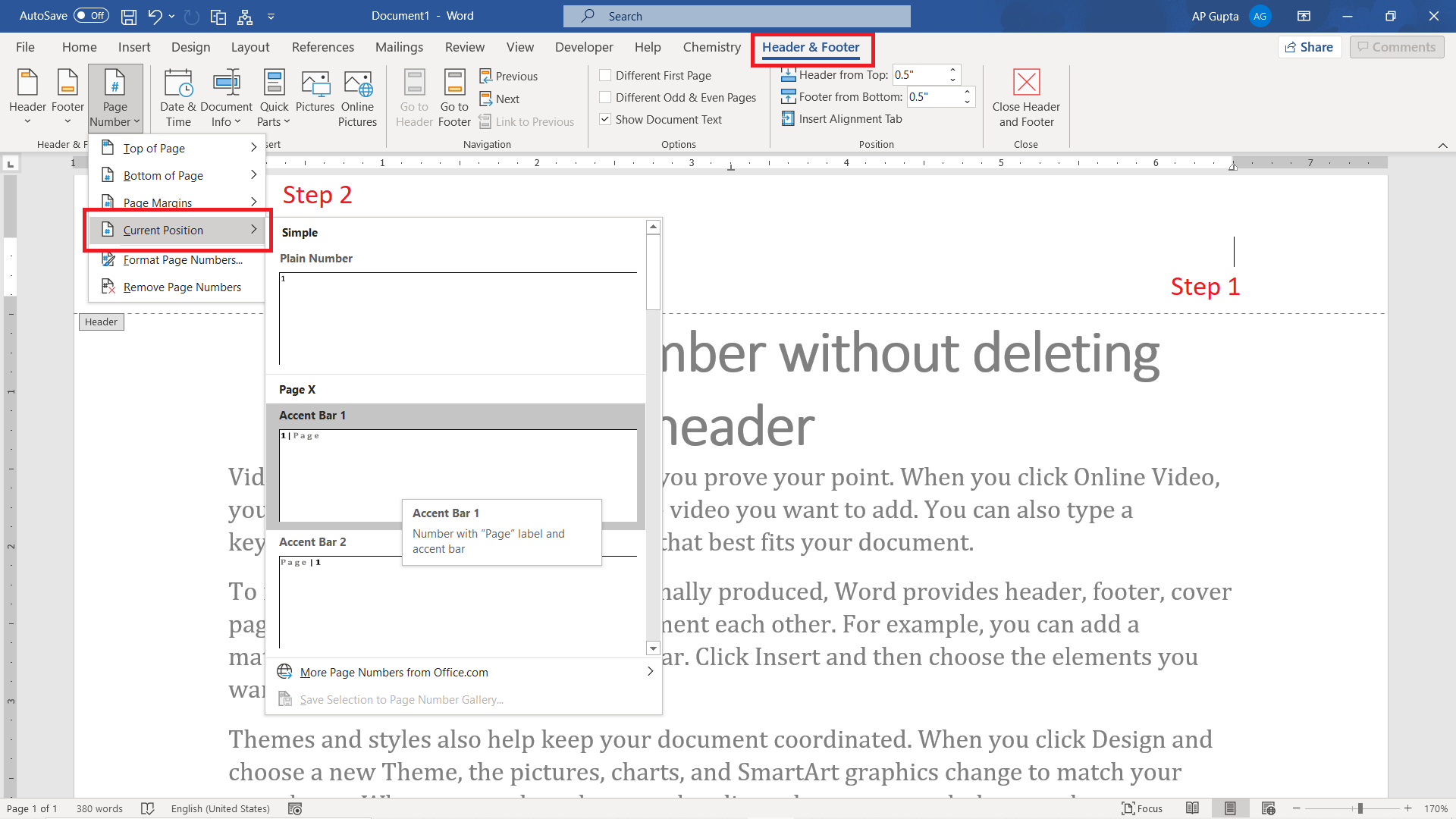Toggle Different Odd & Even Pages checkbox
The image size is (1456, 819).
604,97
